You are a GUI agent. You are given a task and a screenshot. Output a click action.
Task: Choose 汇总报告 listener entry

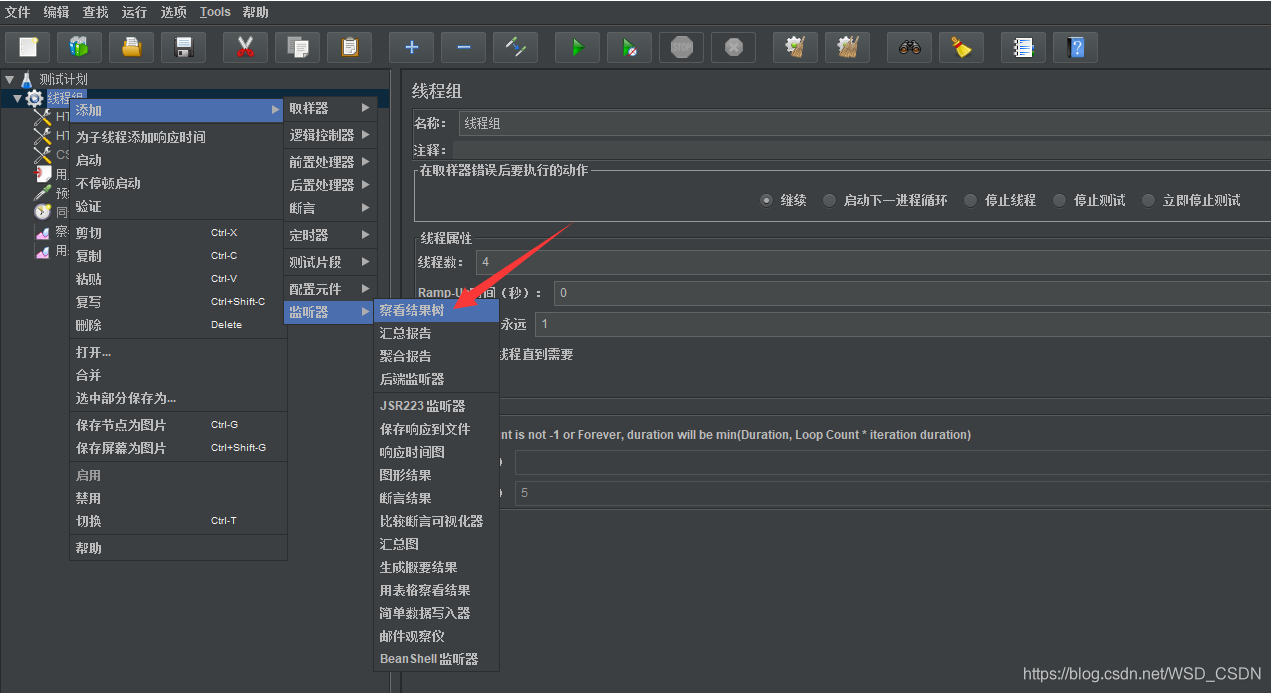tap(436, 333)
